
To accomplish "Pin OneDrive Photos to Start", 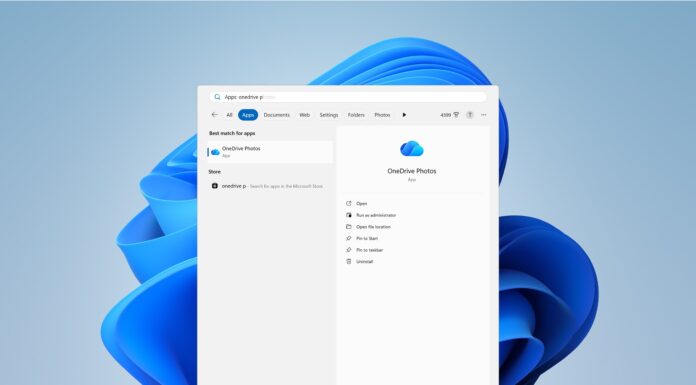I will tap(362, 238).
